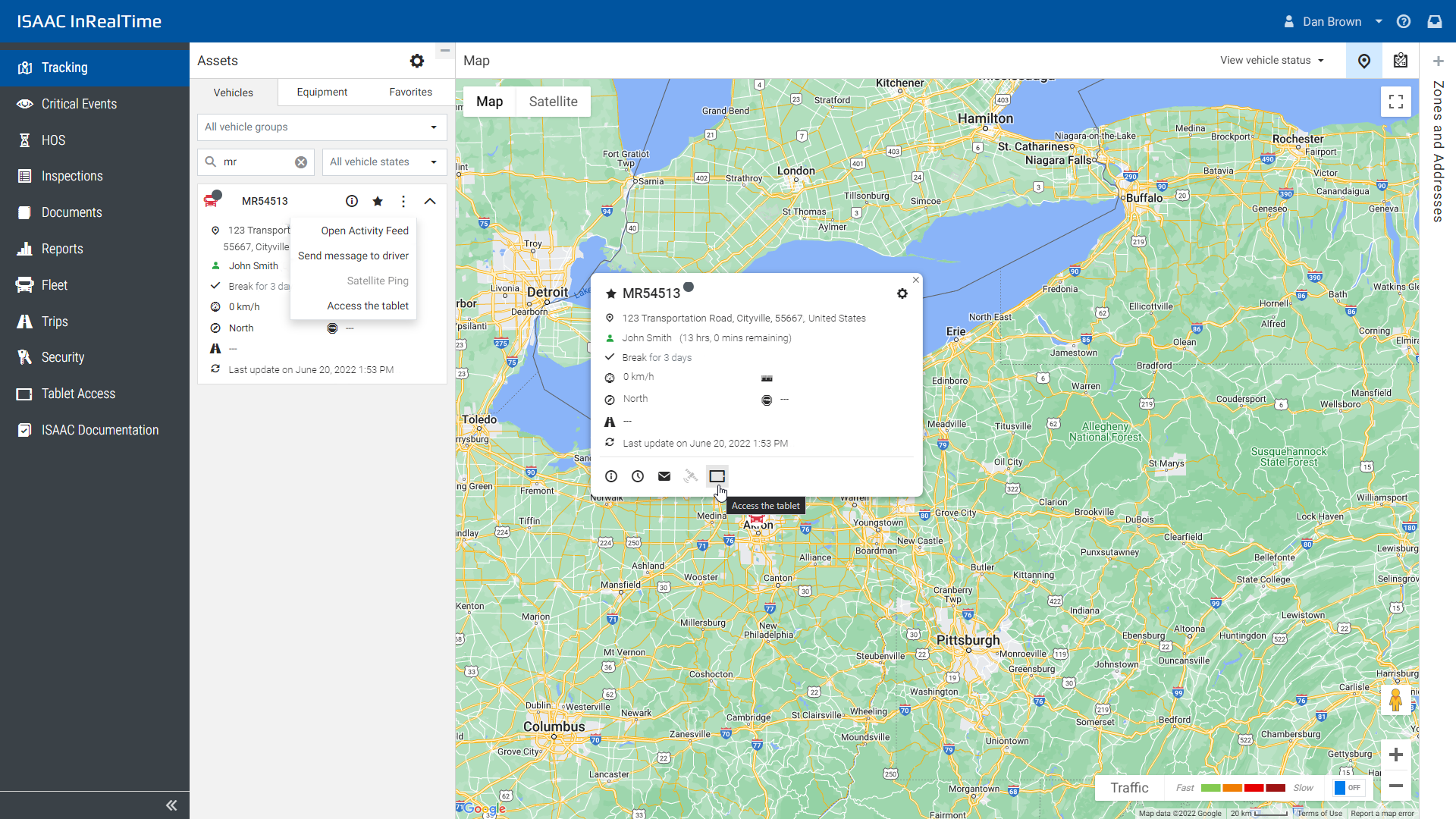Switch map to Satellite view

click(x=553, y=102)
